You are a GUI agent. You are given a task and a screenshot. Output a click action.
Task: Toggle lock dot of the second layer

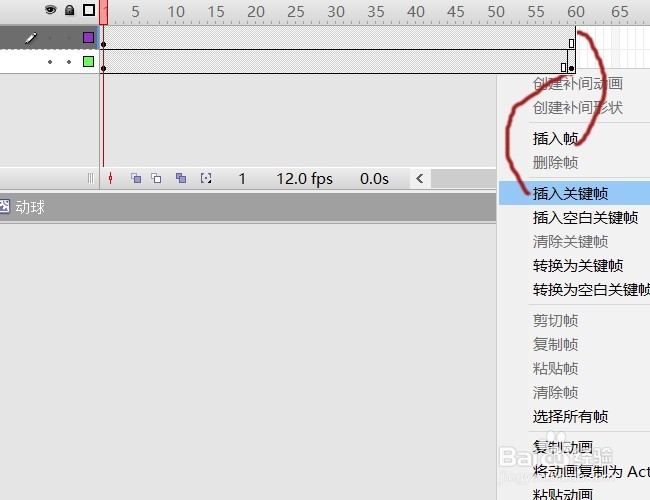(69, 62)
